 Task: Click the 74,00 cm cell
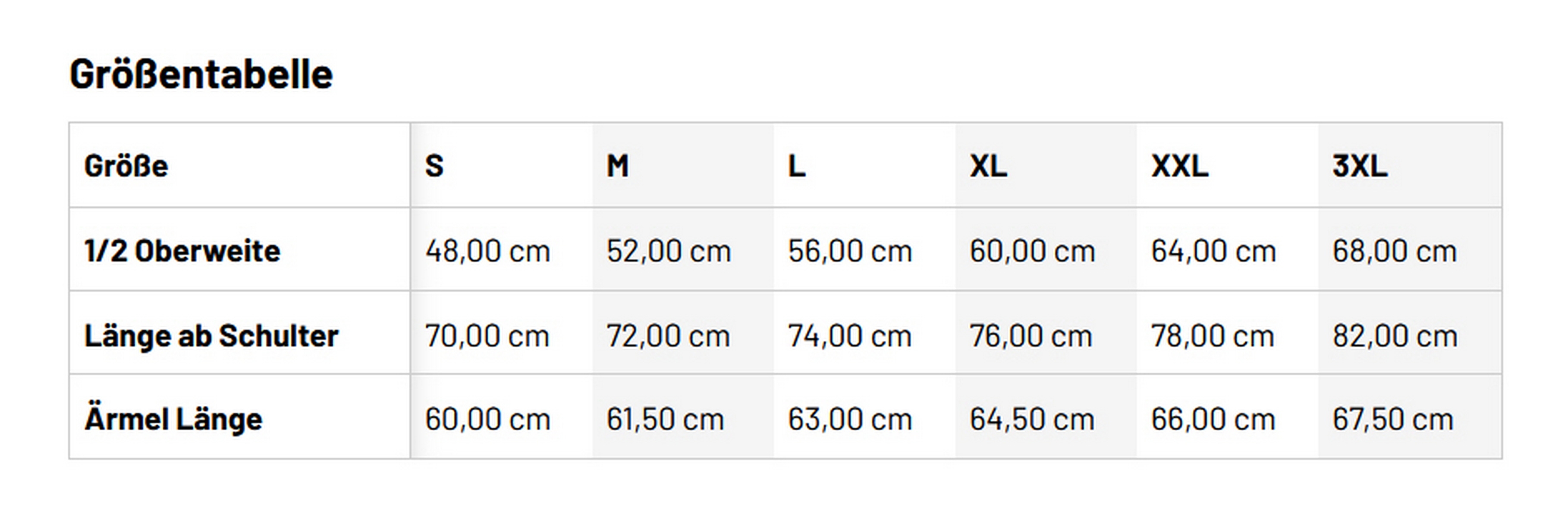850,335
